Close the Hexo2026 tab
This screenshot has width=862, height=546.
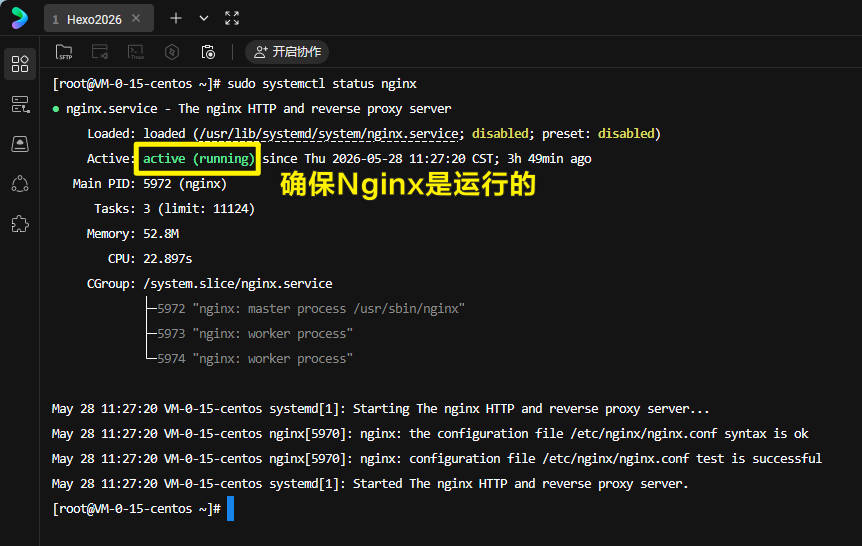click(136, 19)
